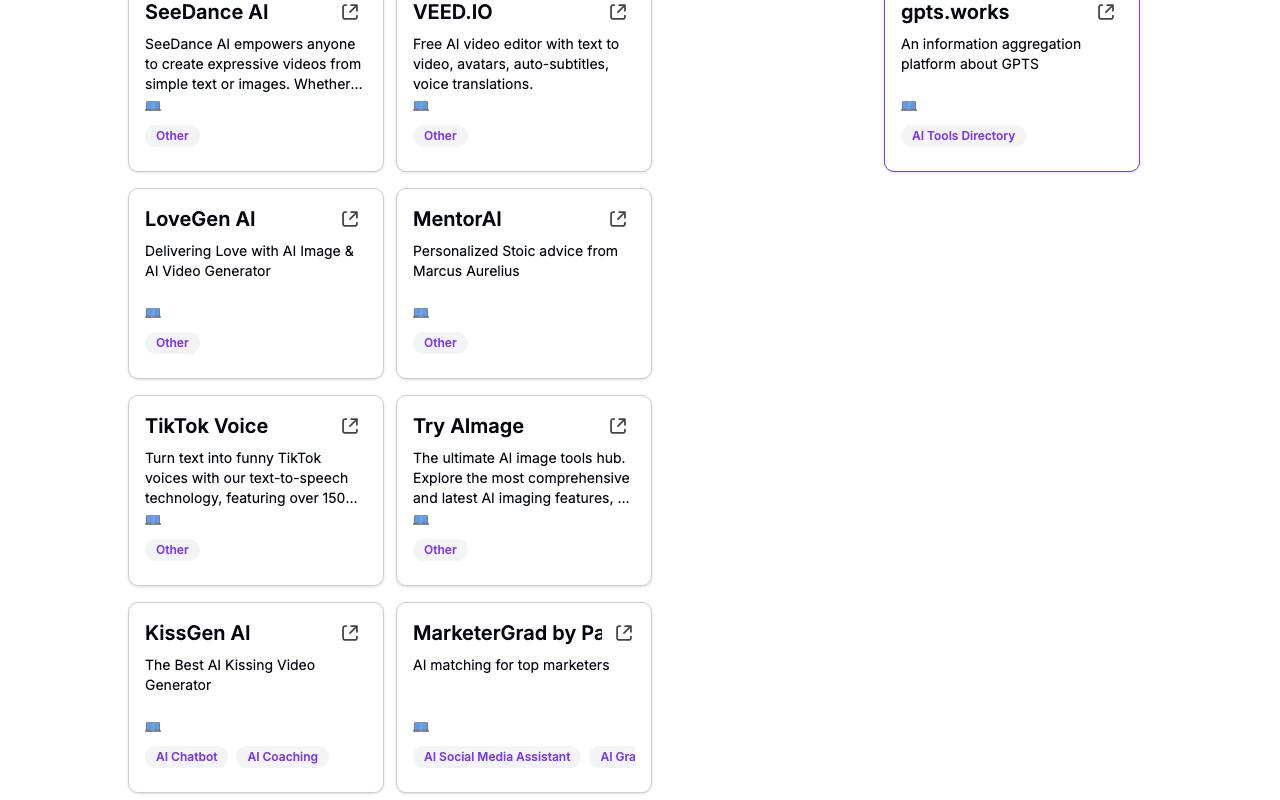
Task: Click laptop icon on LoveGen AI card
Action: 153,313
